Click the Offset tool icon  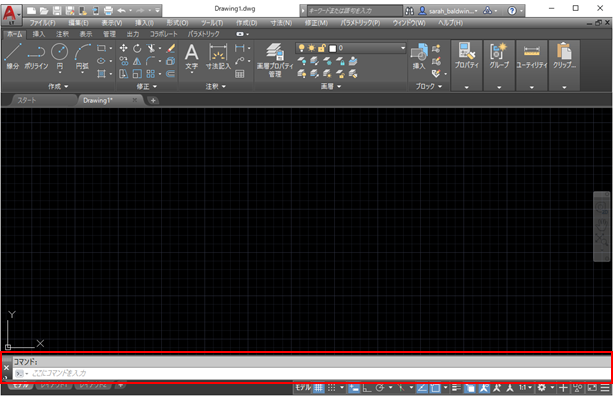(170, 73)
